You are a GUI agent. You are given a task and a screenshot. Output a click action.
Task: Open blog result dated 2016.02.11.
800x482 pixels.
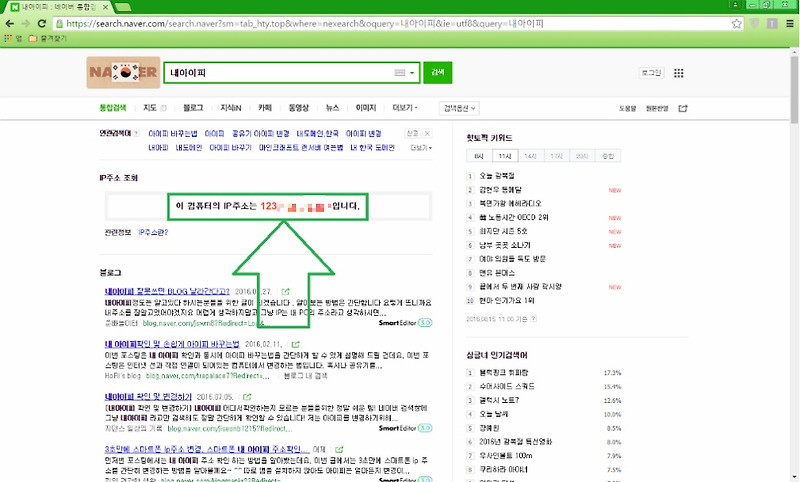pos(171,344)
